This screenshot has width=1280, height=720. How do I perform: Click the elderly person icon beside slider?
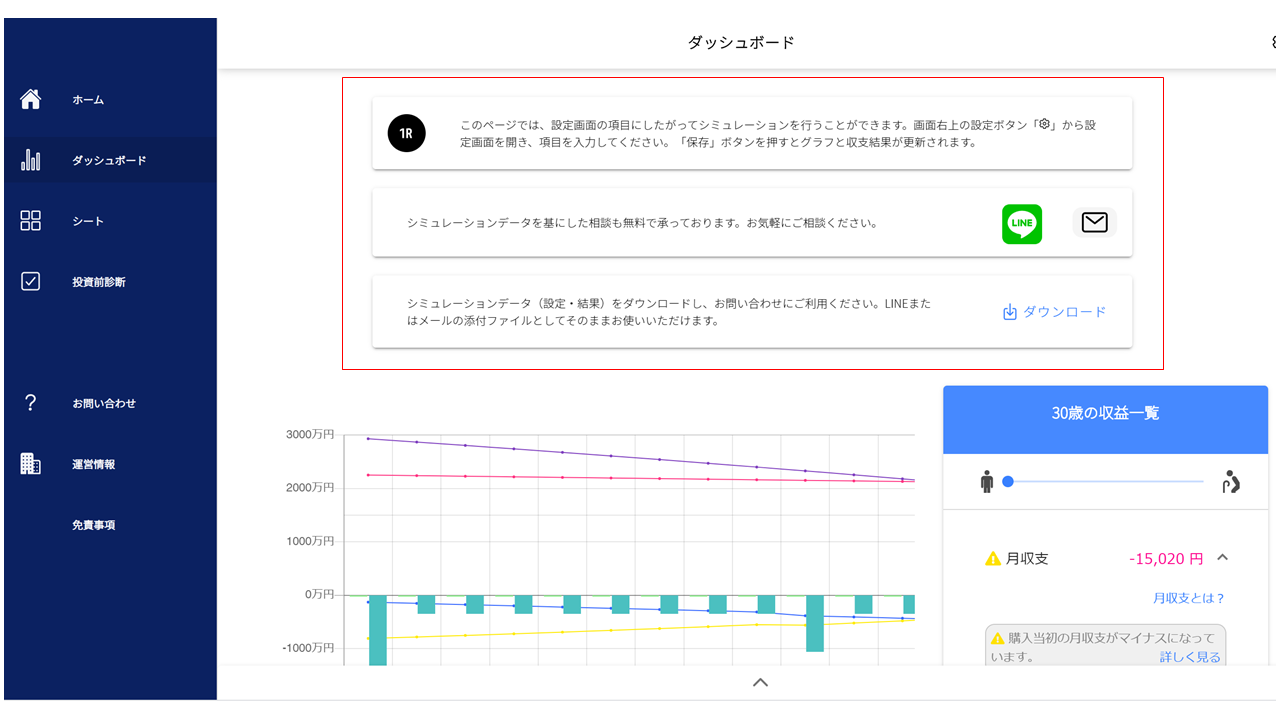click(1231, 483)
